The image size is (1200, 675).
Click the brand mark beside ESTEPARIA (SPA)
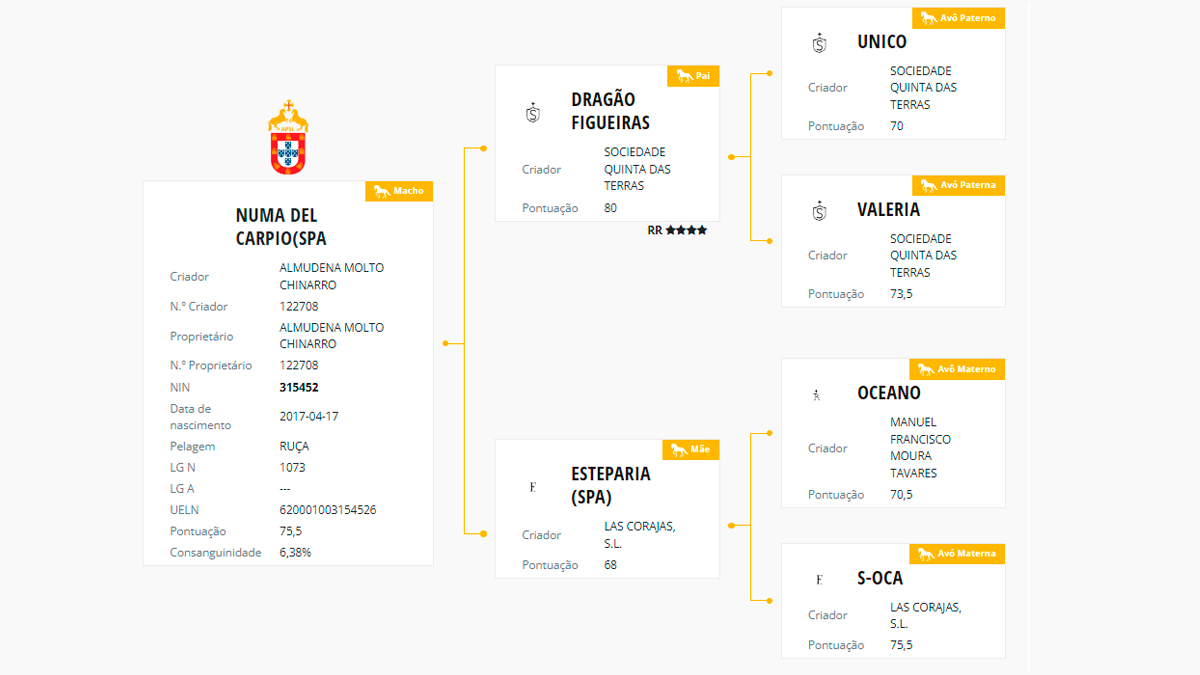[x=533, y=487]
